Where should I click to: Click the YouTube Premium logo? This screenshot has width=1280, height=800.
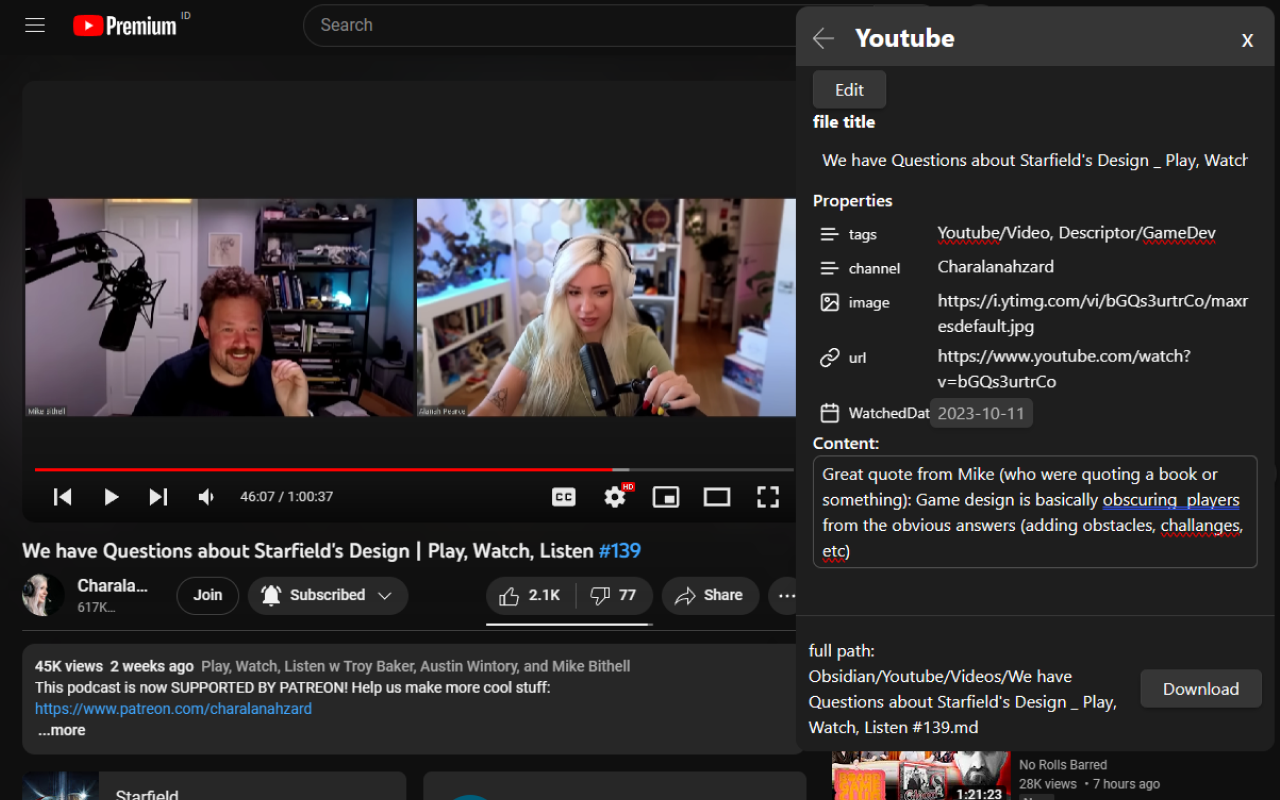click(x=125, y=26)
